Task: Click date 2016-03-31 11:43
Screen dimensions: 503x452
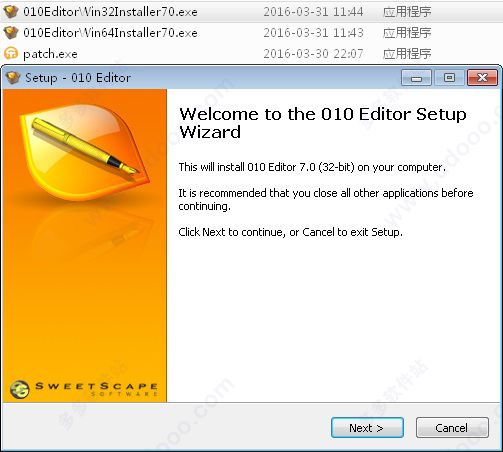Action: tap(313, 33)
